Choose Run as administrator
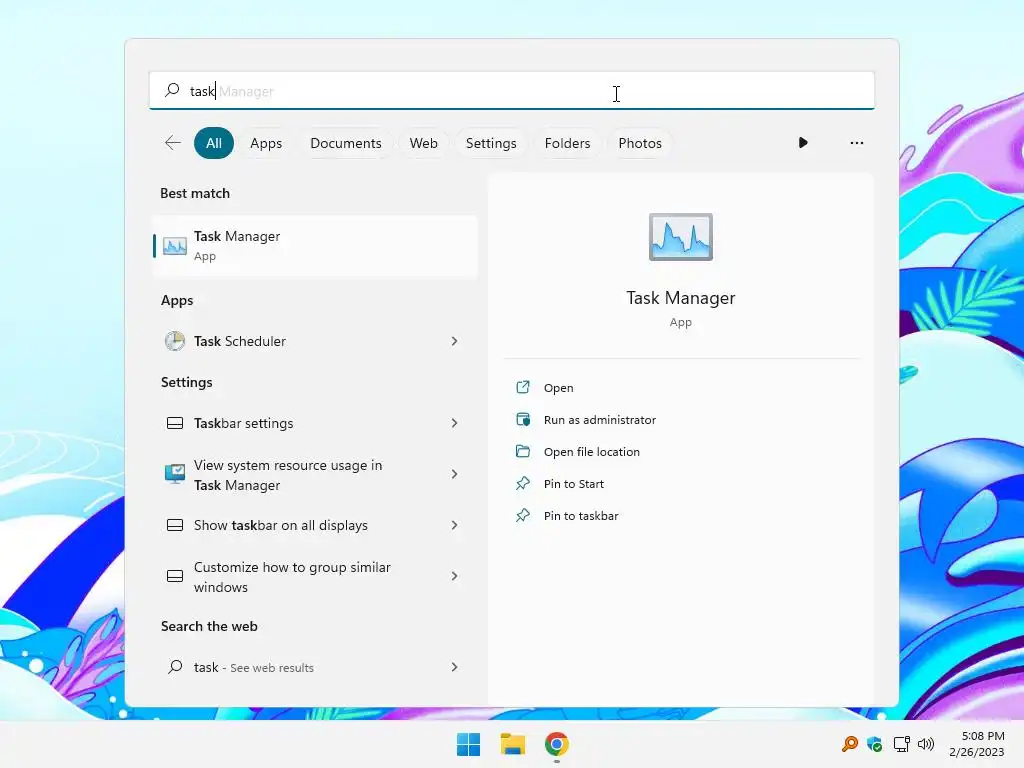This screenshot has width=1024, height=768. [x=600, y=420]
